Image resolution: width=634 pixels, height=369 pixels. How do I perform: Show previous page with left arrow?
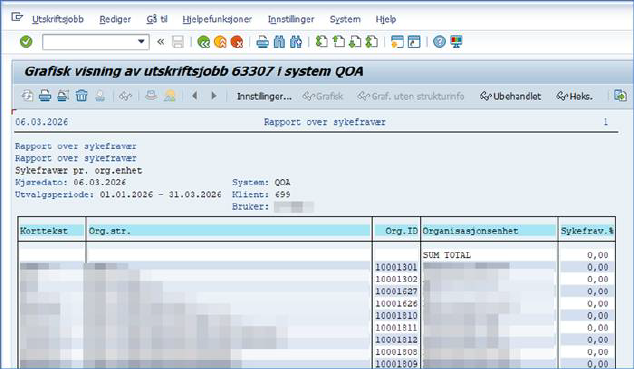195,96
